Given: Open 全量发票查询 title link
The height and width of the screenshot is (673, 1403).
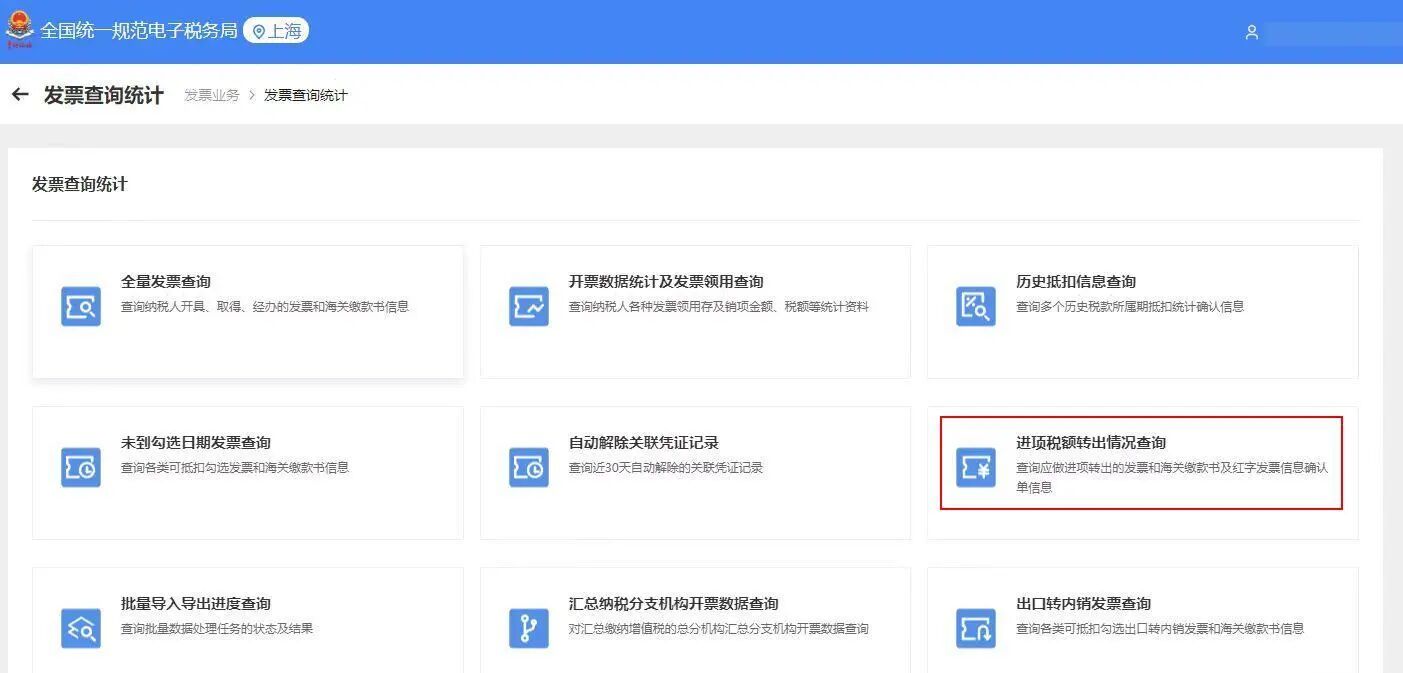Looking at the screenshot, I should (x=166, y=282).
